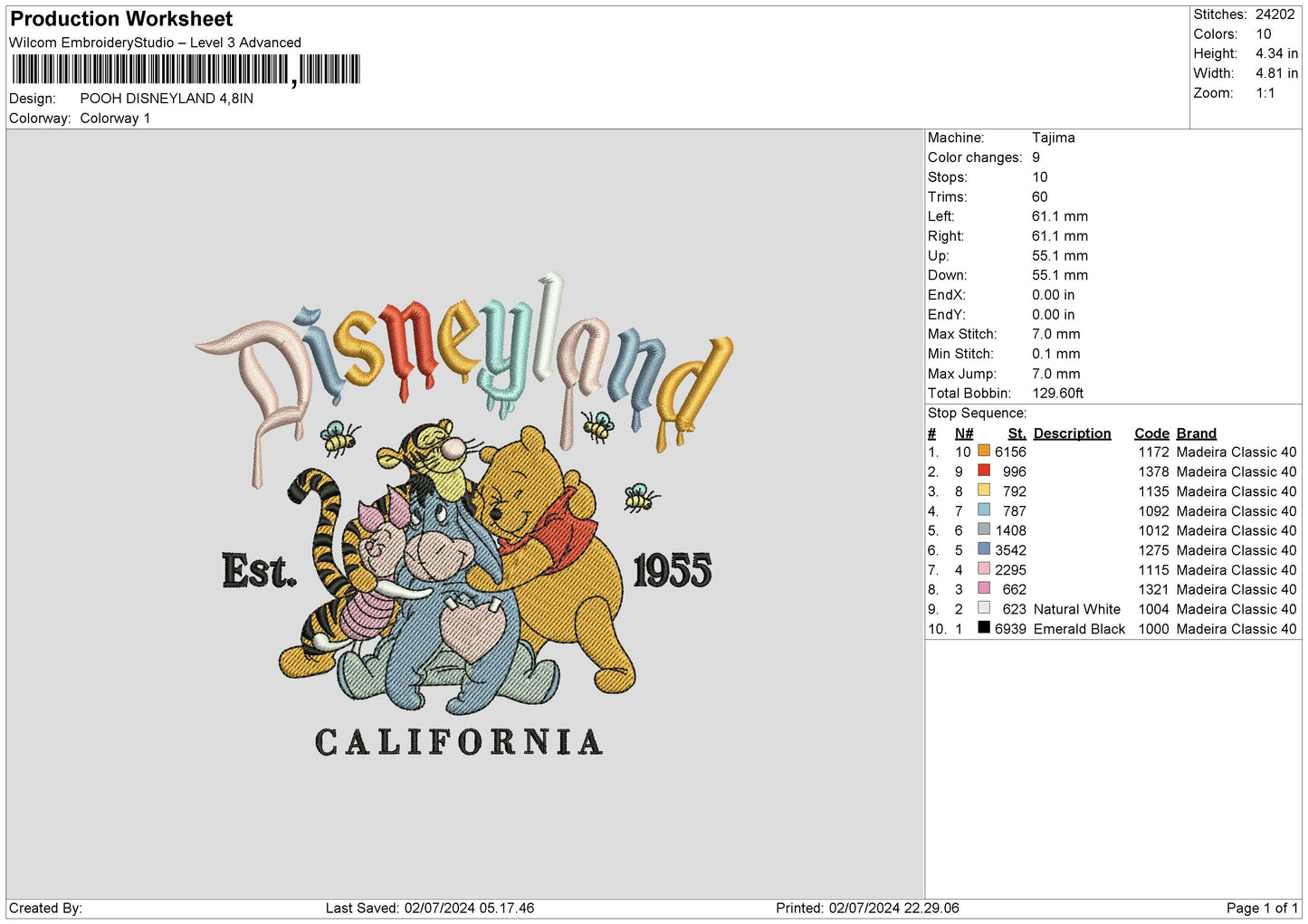Click code 1321 in the stop sequence
Image resolution: width=1308 pixels, height=924 pixels.
click(x=1154, y=590)
